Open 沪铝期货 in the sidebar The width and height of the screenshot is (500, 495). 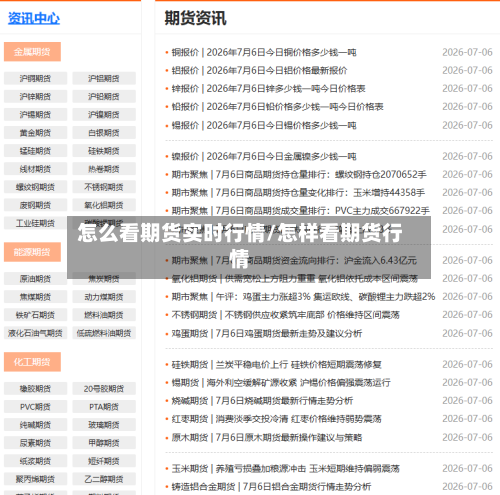(104, 78)
